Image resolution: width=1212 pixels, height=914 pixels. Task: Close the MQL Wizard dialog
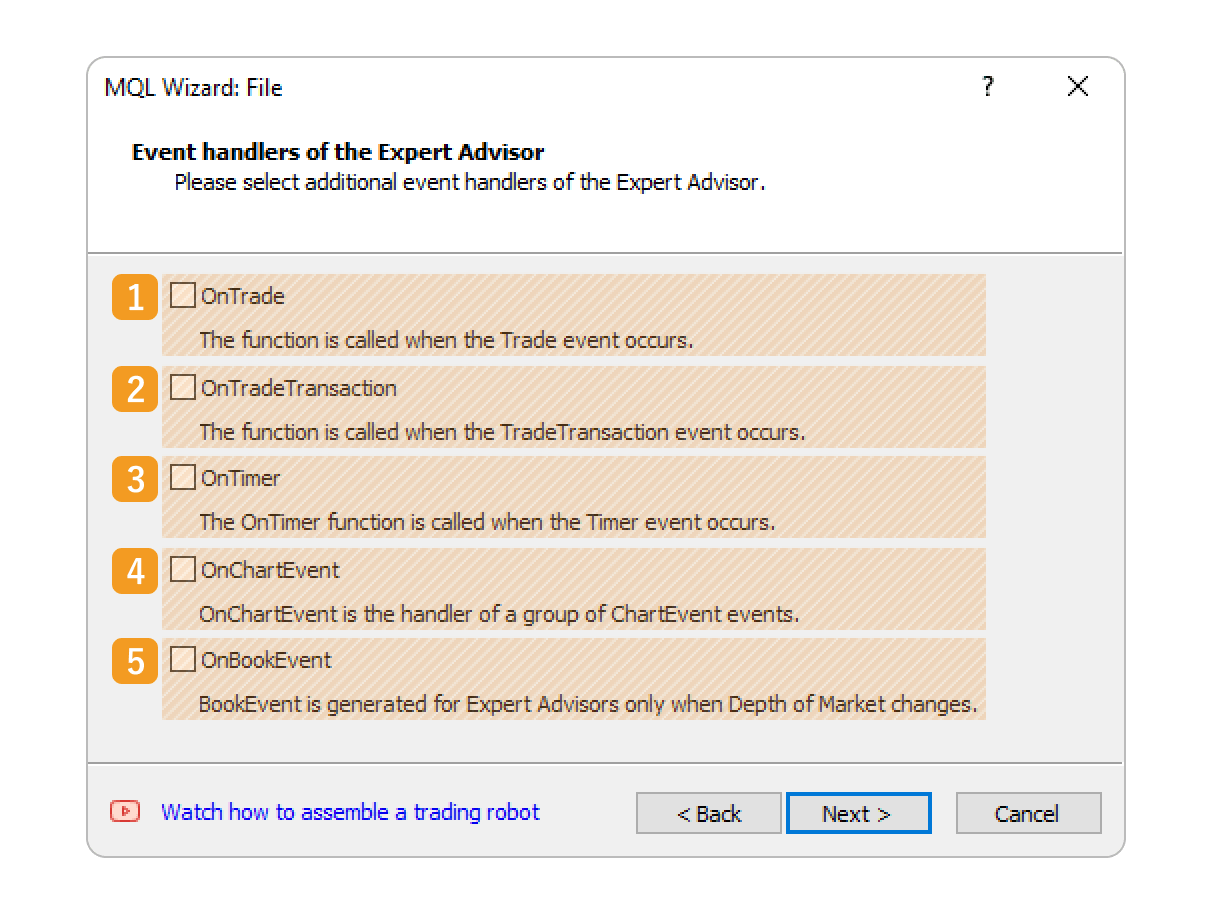point(1077,87)
